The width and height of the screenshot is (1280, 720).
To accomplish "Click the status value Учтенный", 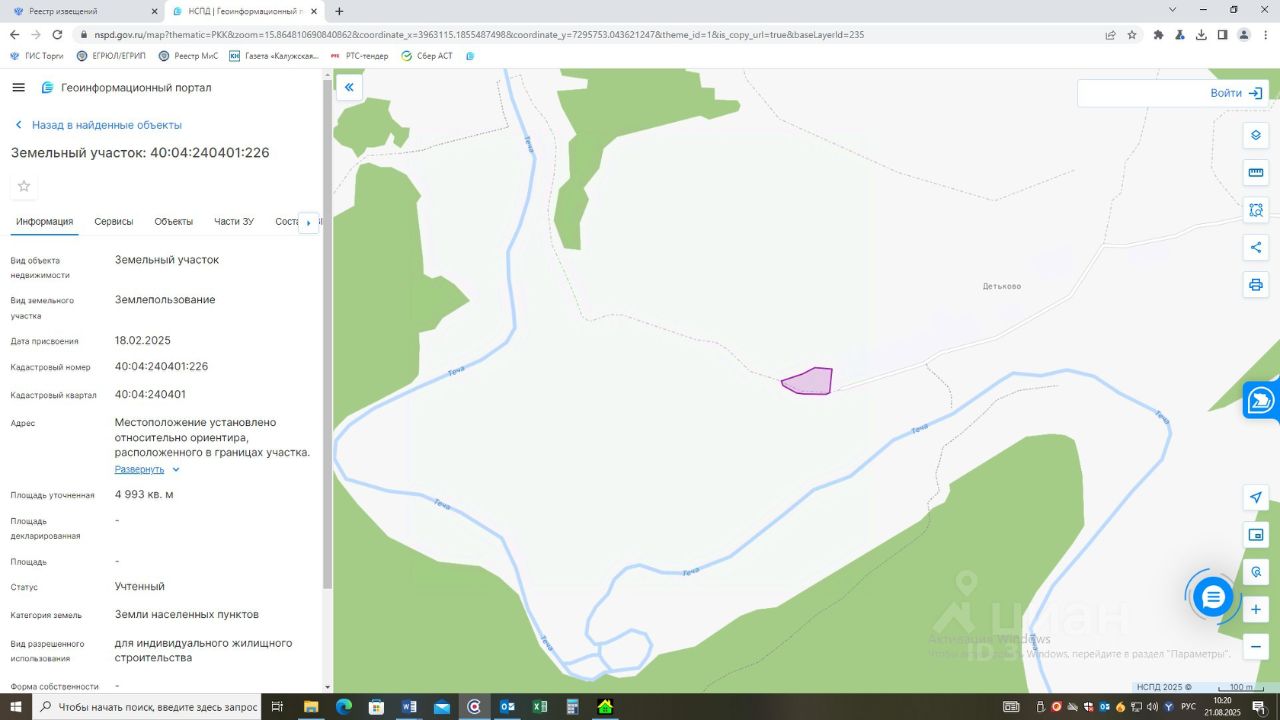I will [140, 586].
